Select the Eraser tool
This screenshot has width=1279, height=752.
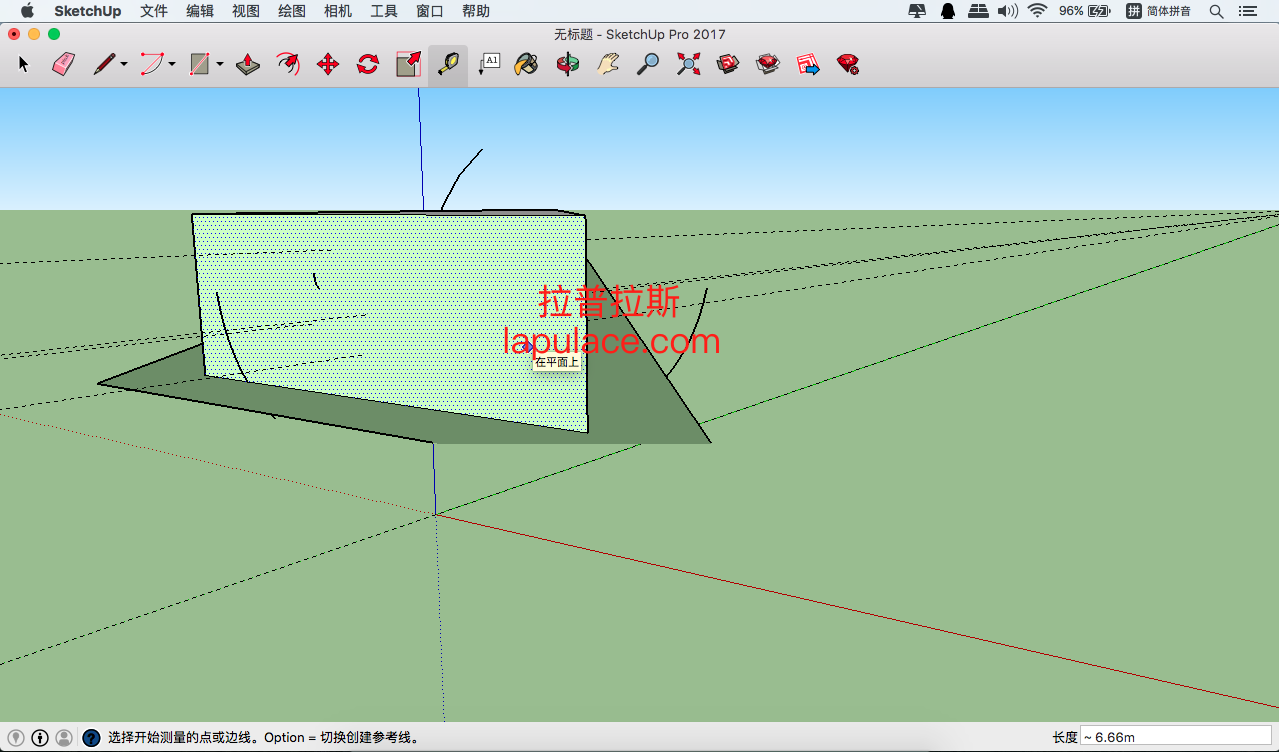(x=64, y=65)
